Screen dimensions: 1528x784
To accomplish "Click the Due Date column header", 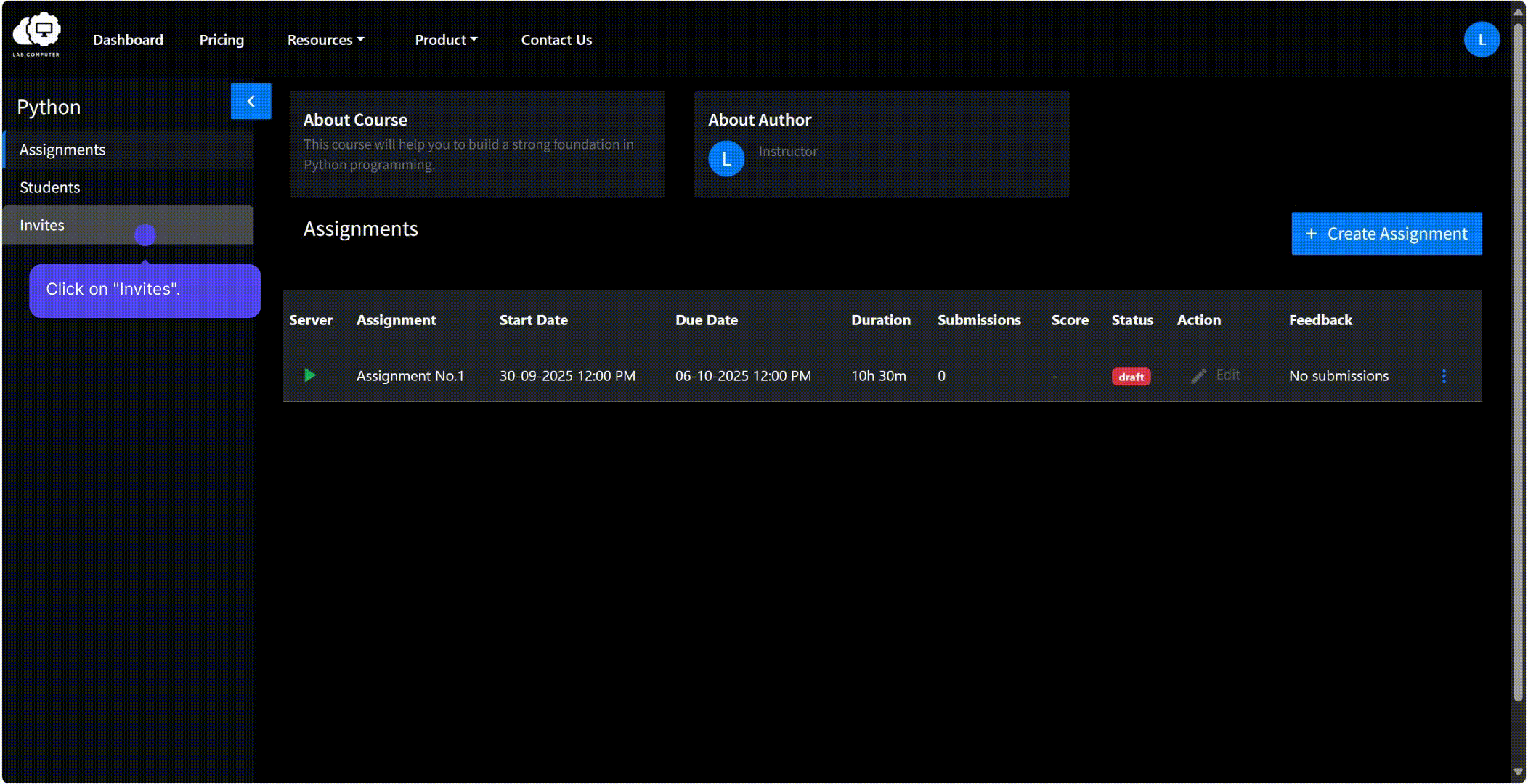I will [706, 320].
